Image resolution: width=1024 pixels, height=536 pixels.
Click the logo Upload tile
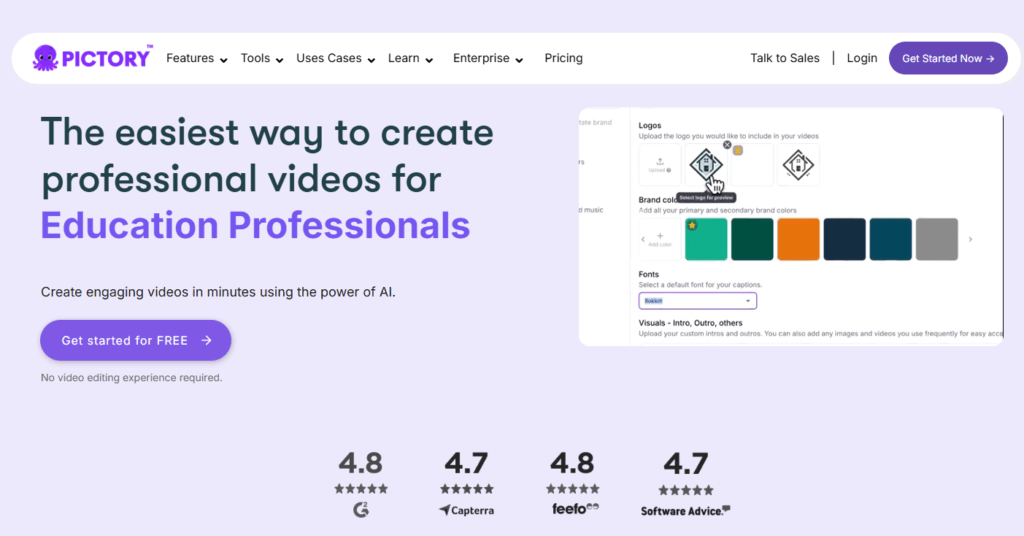pyautogui.click(x=660, y=165)
